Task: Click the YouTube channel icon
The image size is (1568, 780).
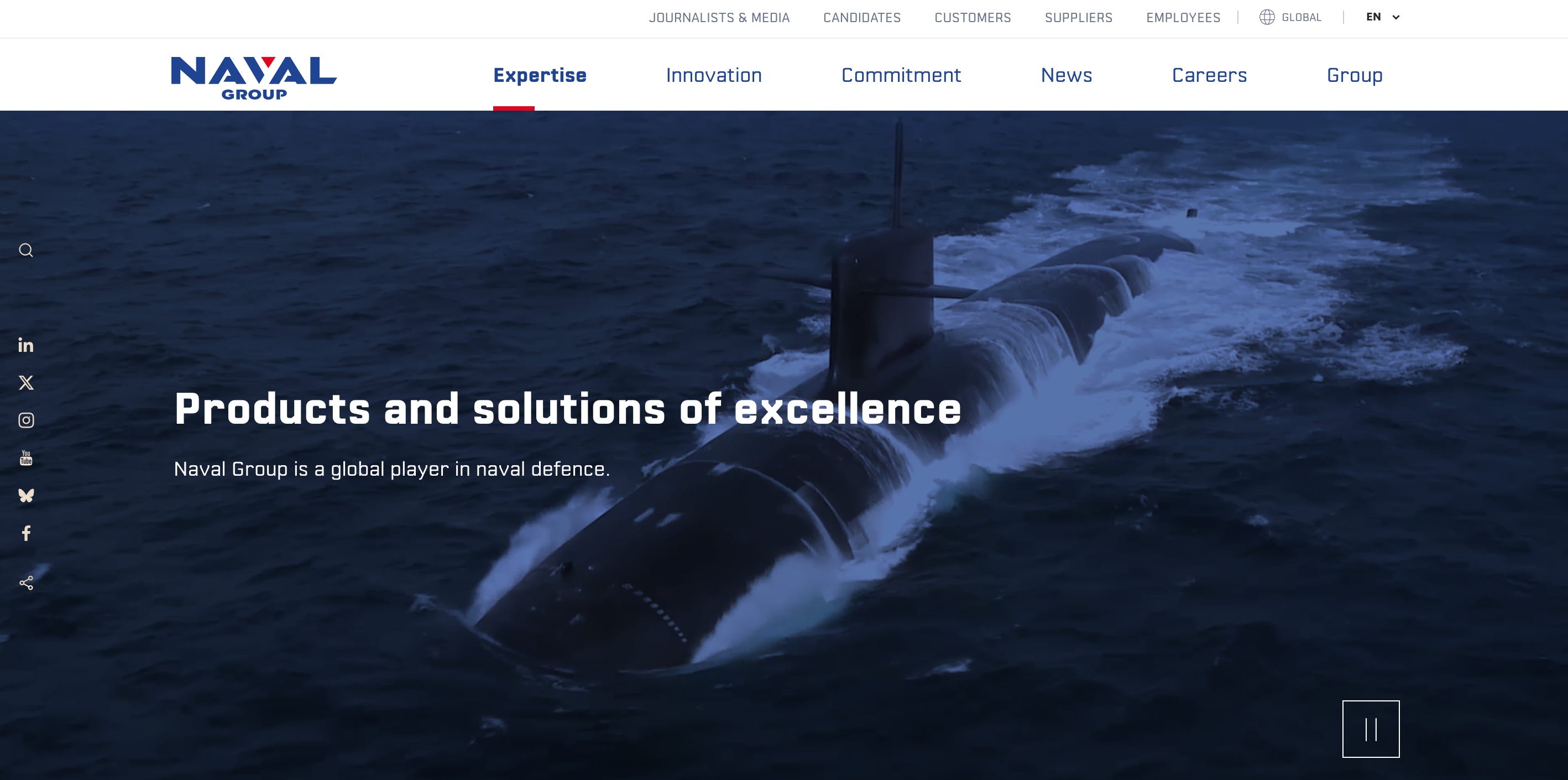Action: click(25, 458)
